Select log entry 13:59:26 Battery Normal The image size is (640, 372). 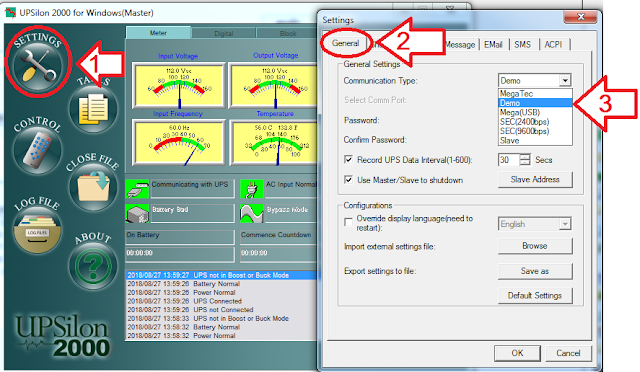click(221, 284)
